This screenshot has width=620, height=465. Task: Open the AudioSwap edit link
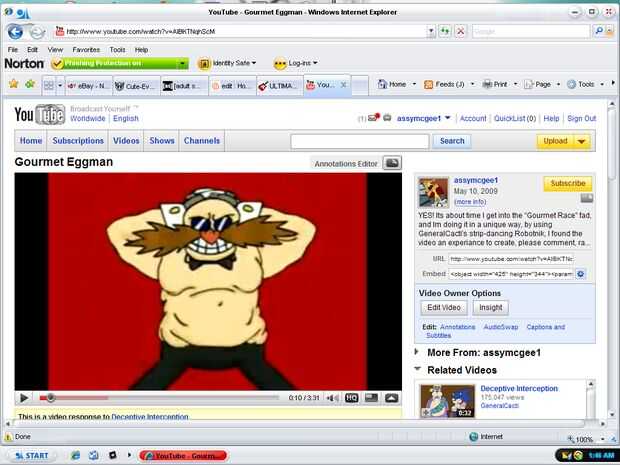(501, 327)
